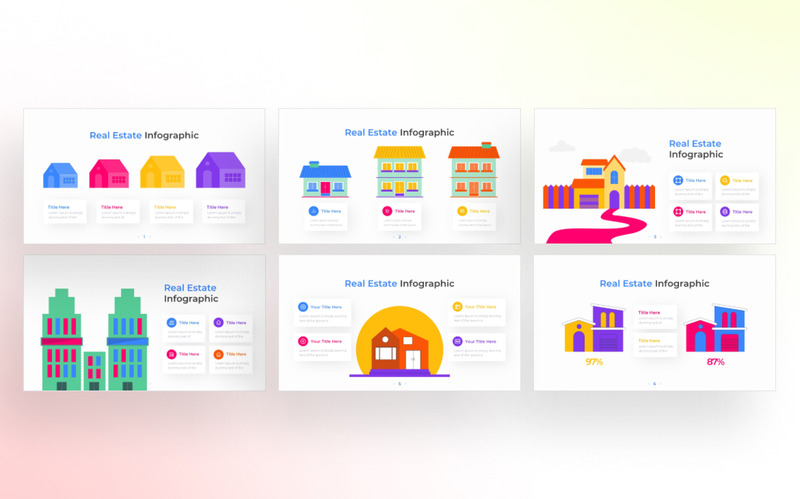Click the Real Estate Infographic title on the first slide
This screenshot has height=499, width=800.
tap(144, 135)
